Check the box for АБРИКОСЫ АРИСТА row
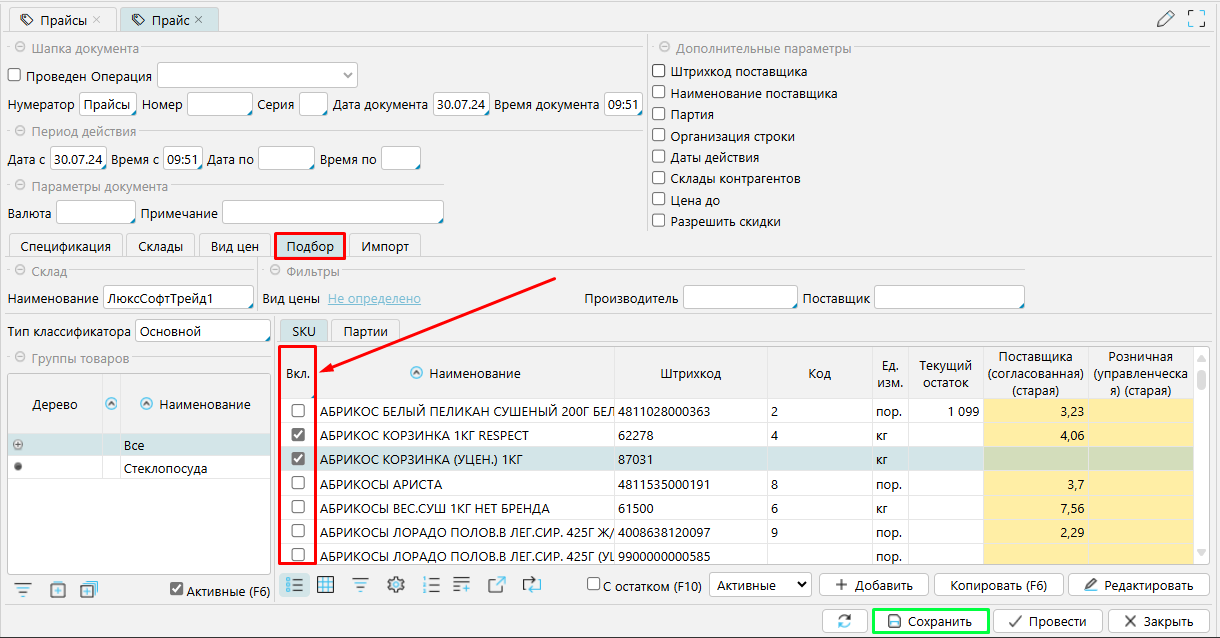 tap(298, 484)
